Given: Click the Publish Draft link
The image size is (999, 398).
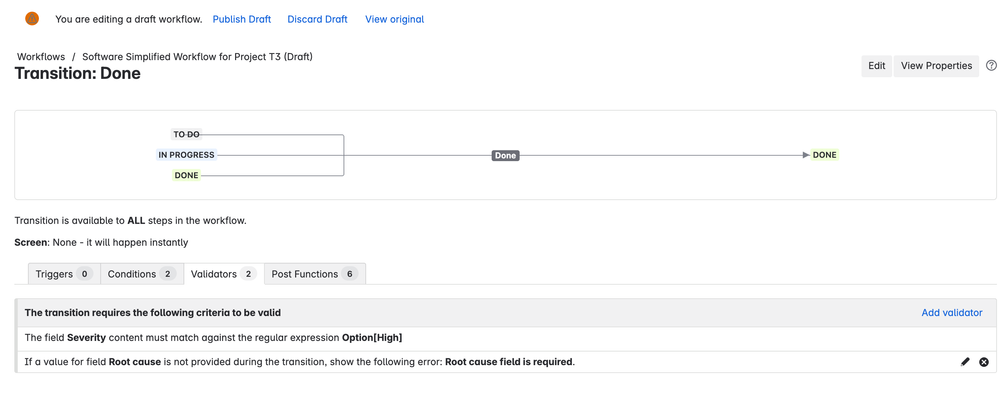Looking at the screenshot, I should click(241, 19).
